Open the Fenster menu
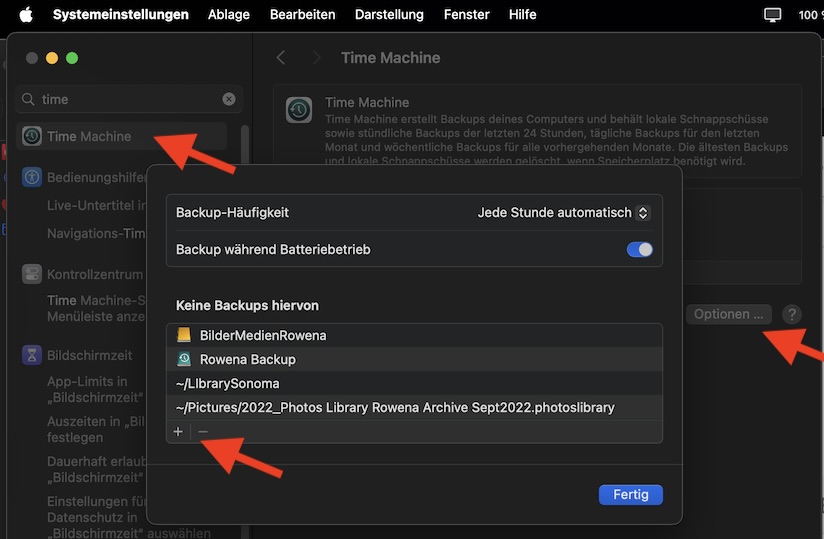This screenshot has height=539, width=824. (466, 15)
